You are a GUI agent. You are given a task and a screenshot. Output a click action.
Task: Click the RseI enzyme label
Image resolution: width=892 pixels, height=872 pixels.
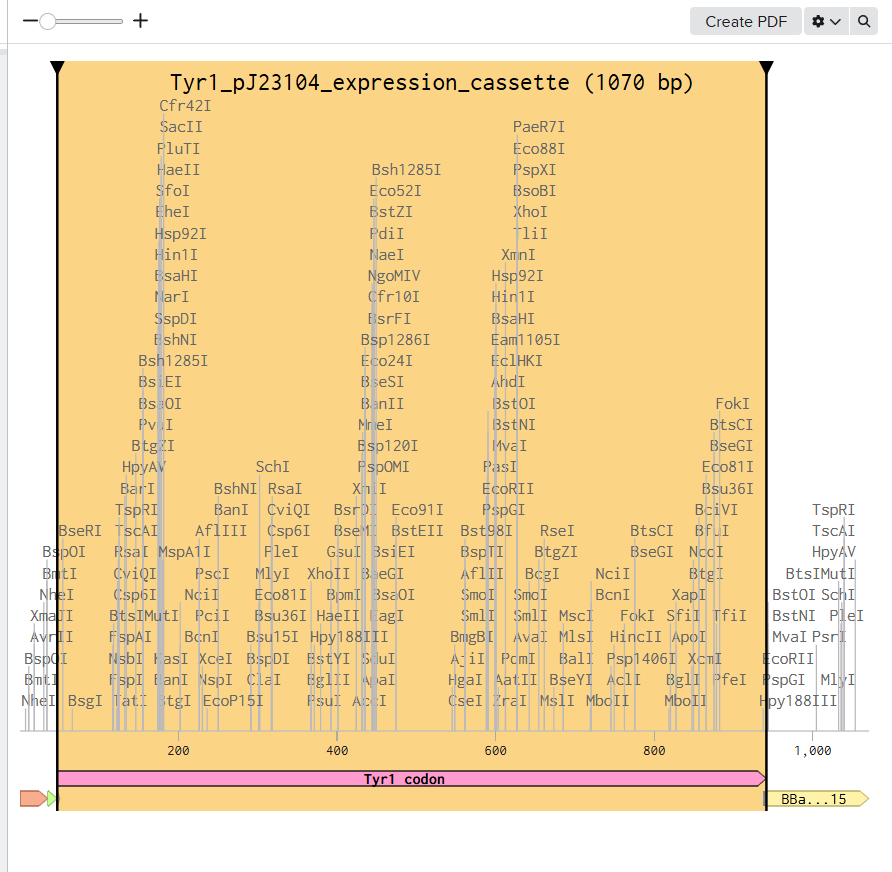(x=557, y=531)
